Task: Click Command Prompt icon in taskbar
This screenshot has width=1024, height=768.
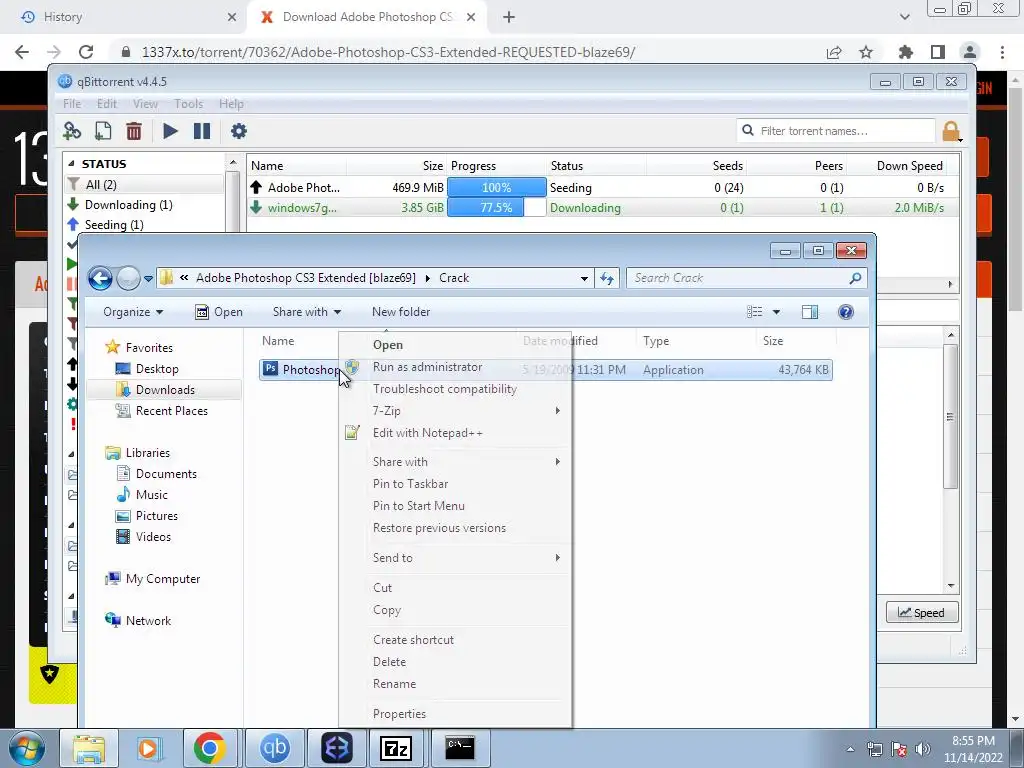Action: pos(460,748)
